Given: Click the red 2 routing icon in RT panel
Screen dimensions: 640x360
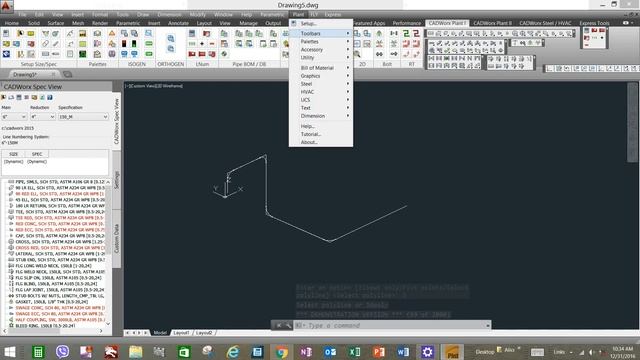Looking at the screenshot, I should pyautogui.click(x=416, y=33).
